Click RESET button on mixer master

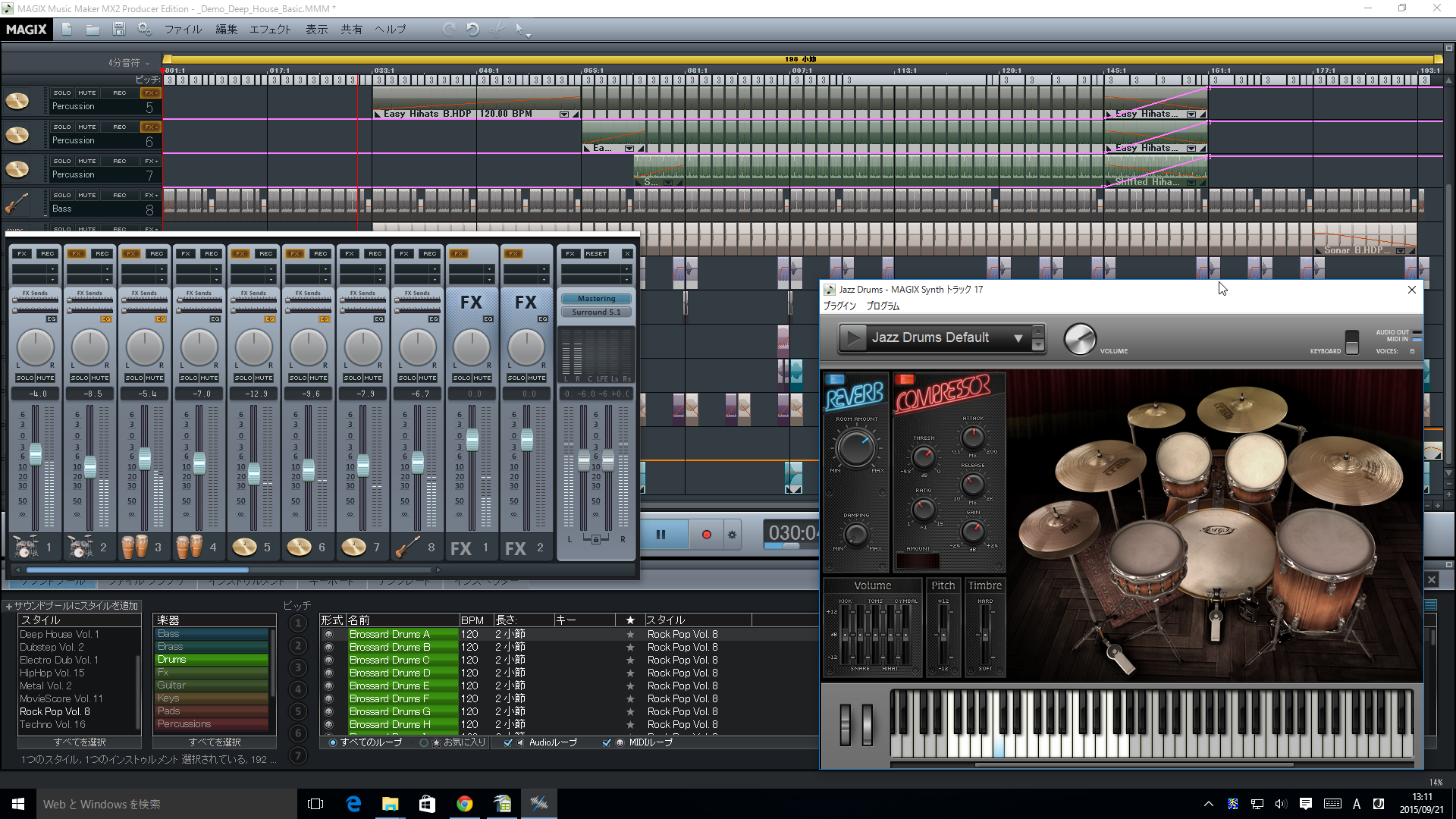pos(596,253)
